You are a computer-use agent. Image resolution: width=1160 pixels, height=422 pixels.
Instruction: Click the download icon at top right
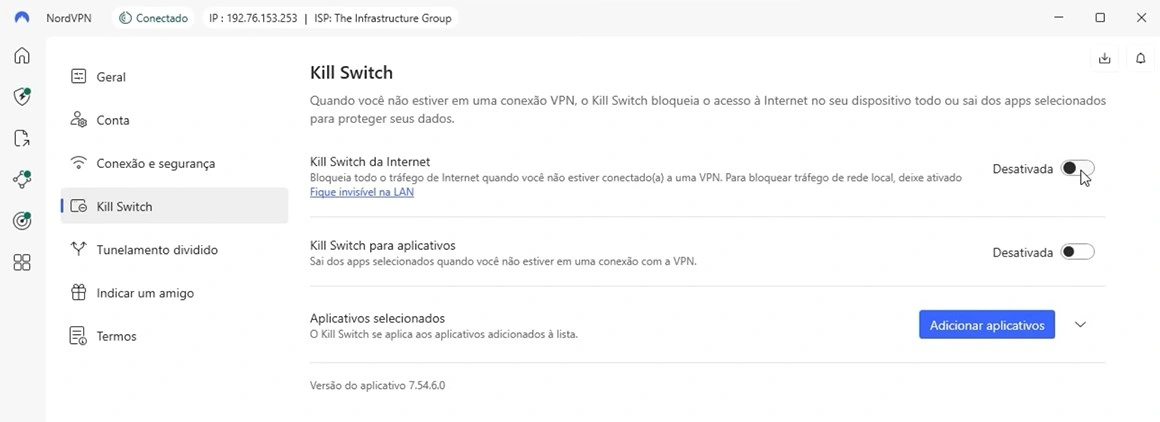click(x=1105, y=58)
